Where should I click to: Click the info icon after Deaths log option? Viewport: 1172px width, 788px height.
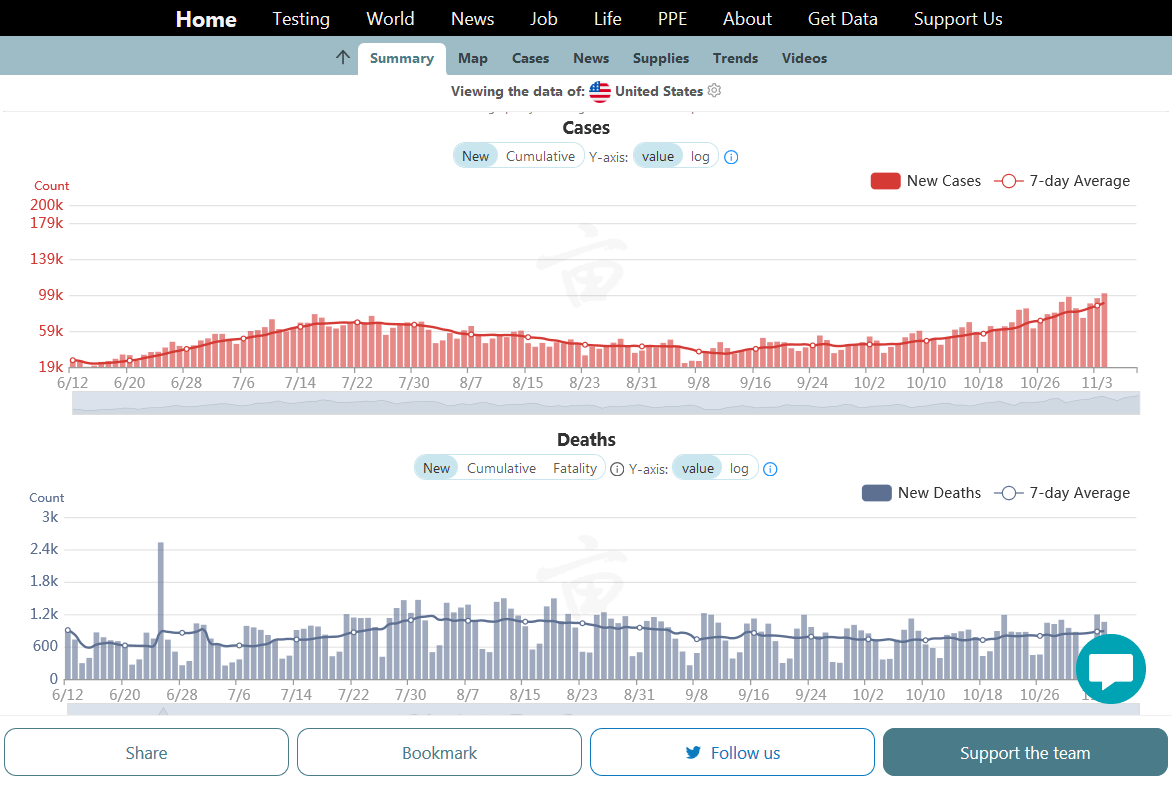click(x=770, y=469)
